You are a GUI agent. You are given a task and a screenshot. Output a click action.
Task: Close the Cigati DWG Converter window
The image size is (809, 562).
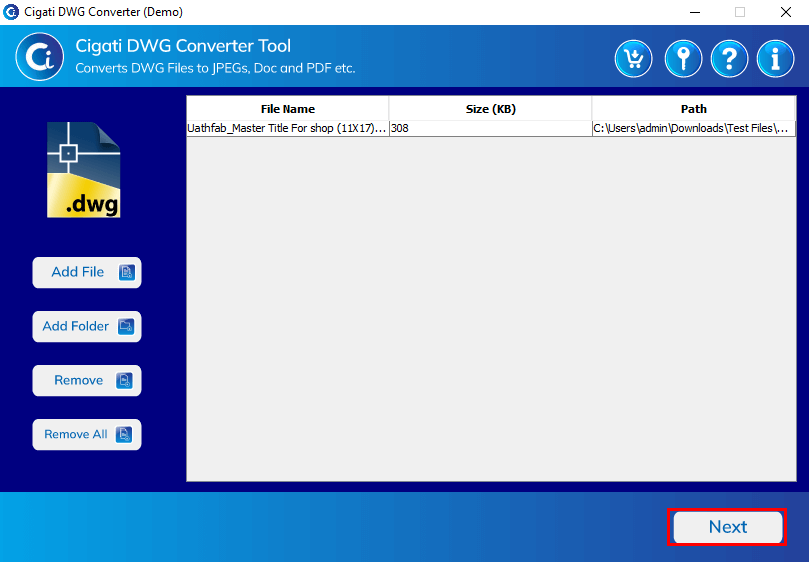pyautogui.click(x=786, y=12)
